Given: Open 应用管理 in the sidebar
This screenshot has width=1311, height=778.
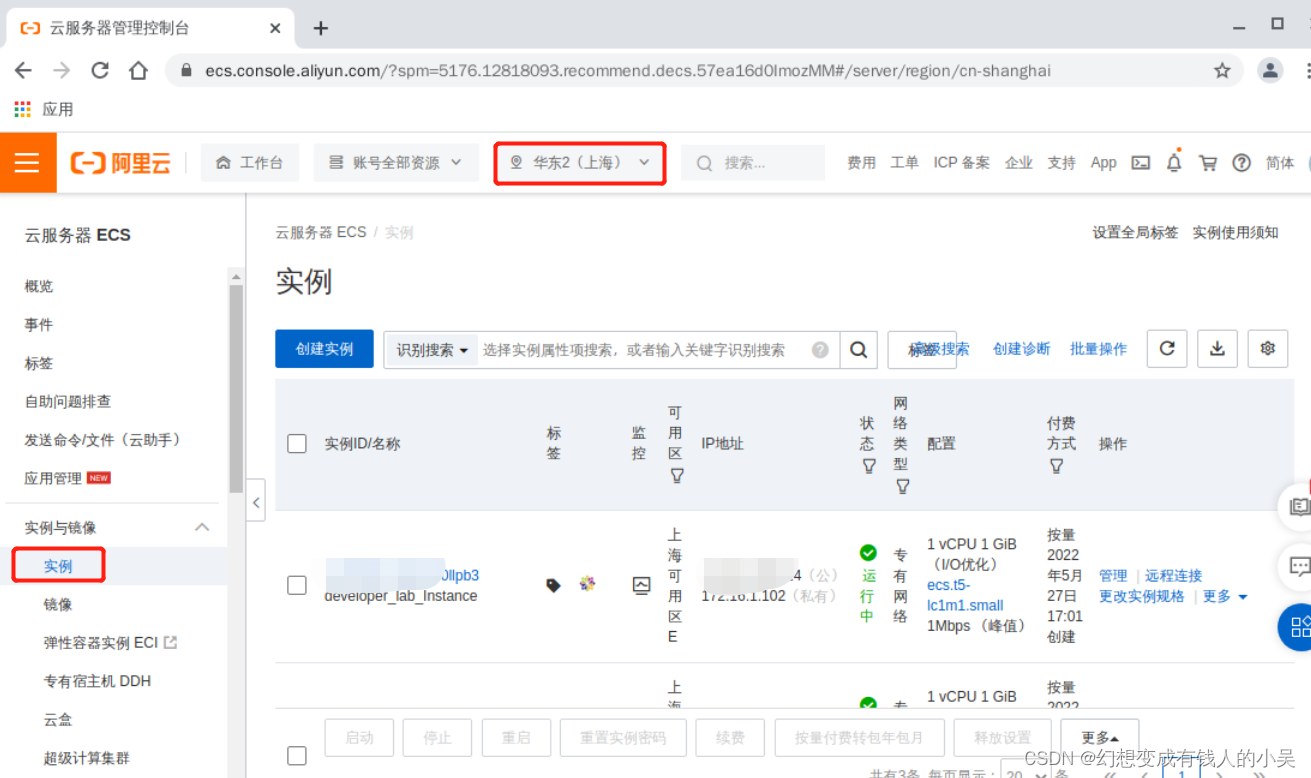Looking at the screenshot, I should click(x=53, y=478).
